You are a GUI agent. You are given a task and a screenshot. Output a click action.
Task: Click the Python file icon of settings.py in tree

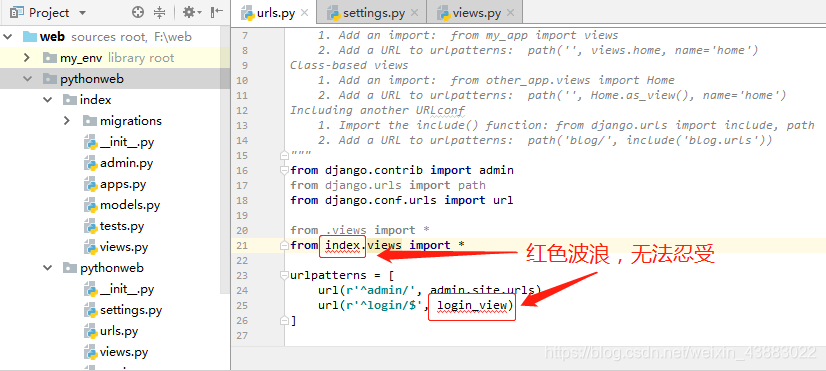(x=91, y=310)
